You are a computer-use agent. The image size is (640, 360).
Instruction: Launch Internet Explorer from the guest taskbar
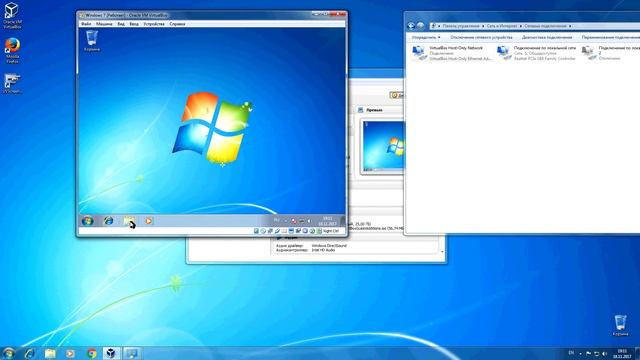click(109, 221)
